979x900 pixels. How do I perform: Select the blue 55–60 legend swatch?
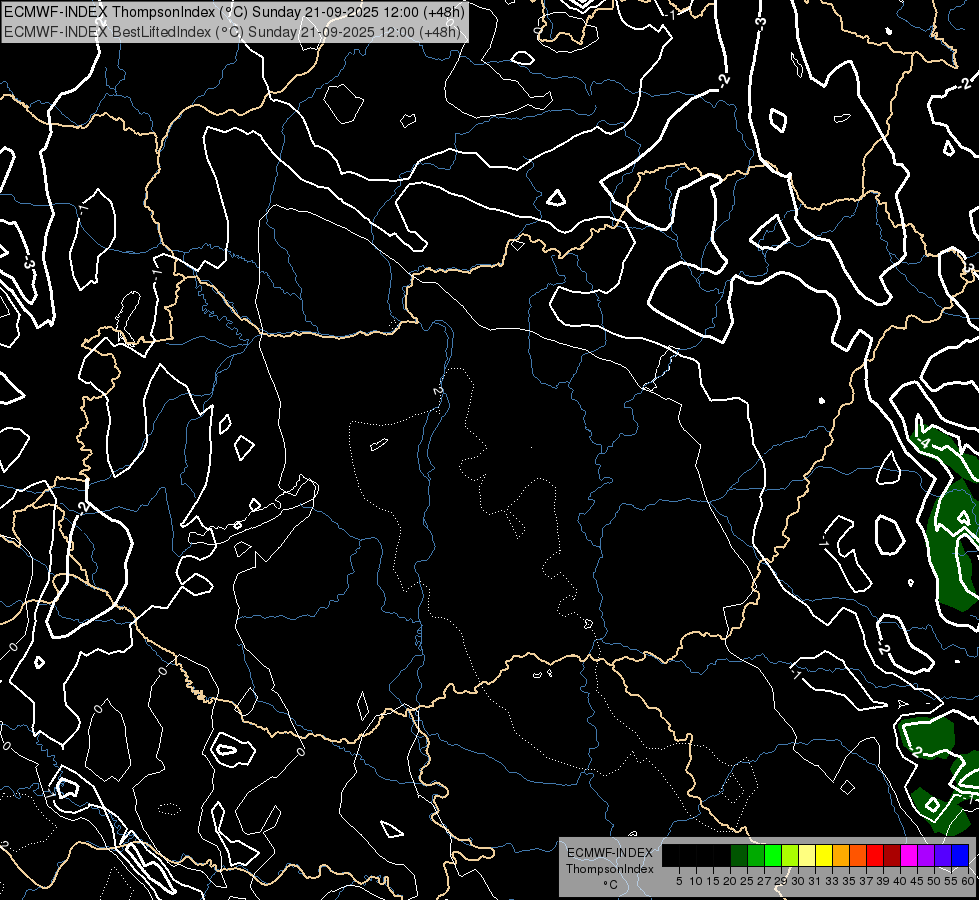(x=959, y=855)
